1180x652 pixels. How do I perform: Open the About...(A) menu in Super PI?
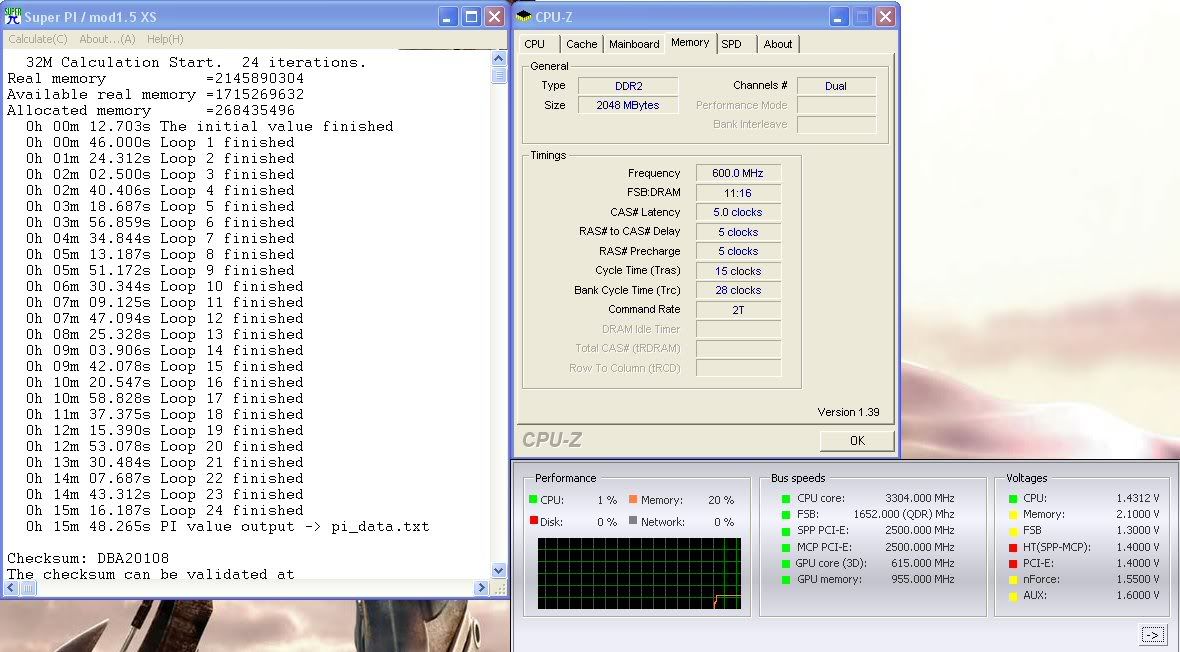[108, 39]
